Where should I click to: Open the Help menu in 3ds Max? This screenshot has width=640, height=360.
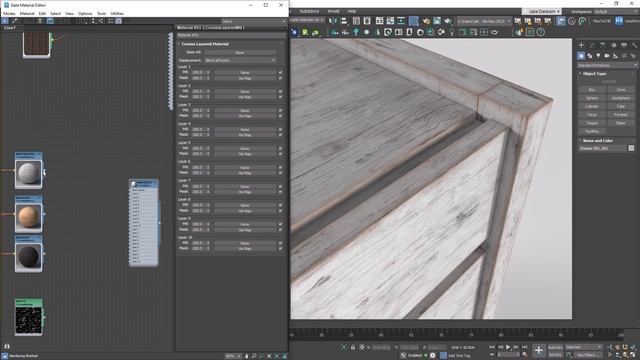(351, 11)
